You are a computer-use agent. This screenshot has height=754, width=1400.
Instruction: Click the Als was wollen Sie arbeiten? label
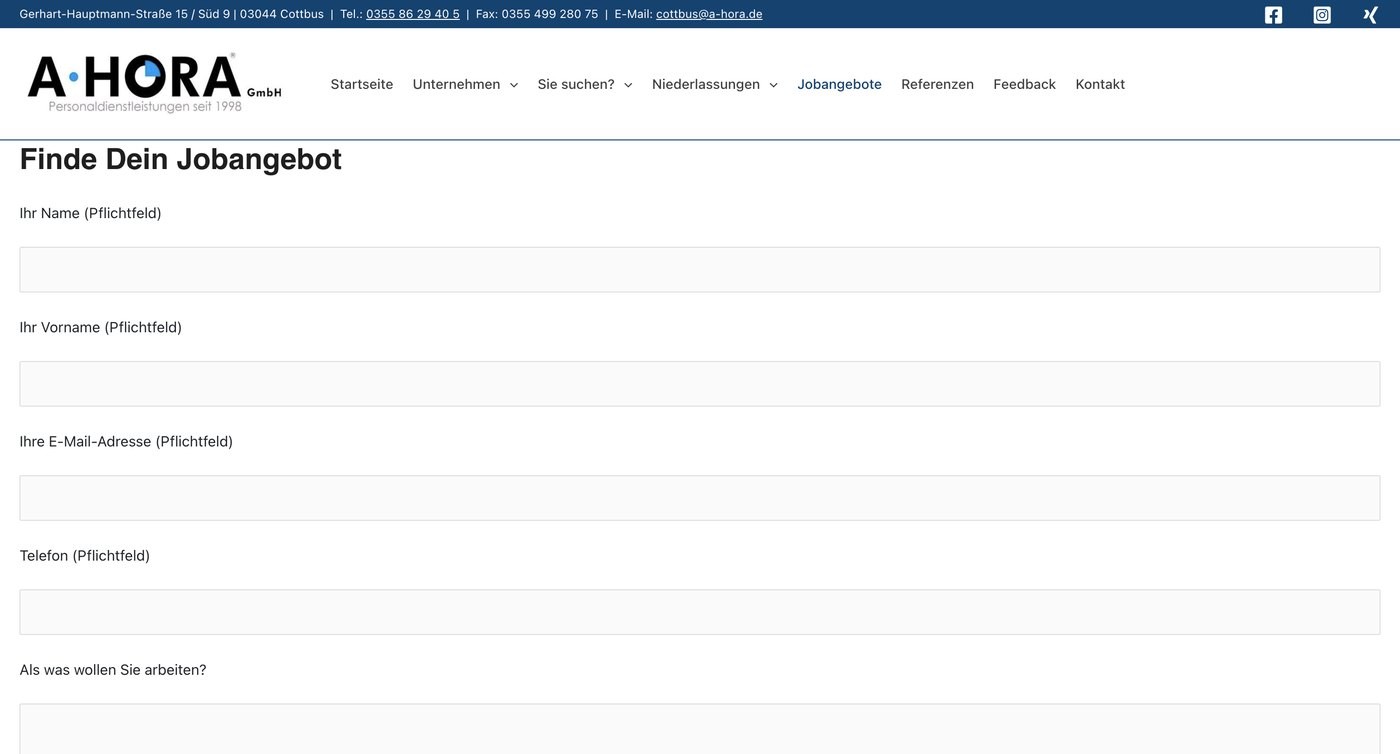113,669
